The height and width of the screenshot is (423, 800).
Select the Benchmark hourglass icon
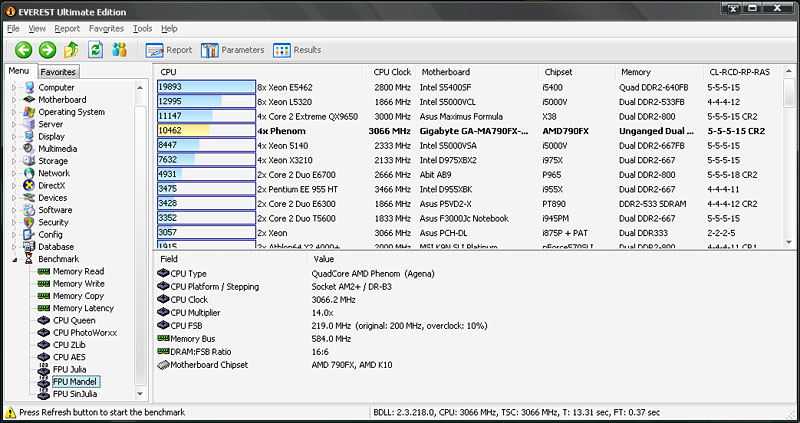[30, 259]
